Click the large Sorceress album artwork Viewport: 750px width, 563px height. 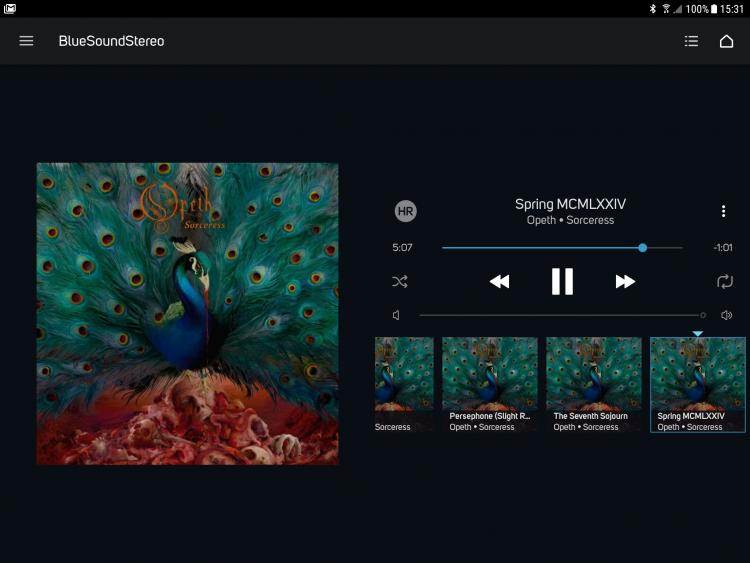188,314
